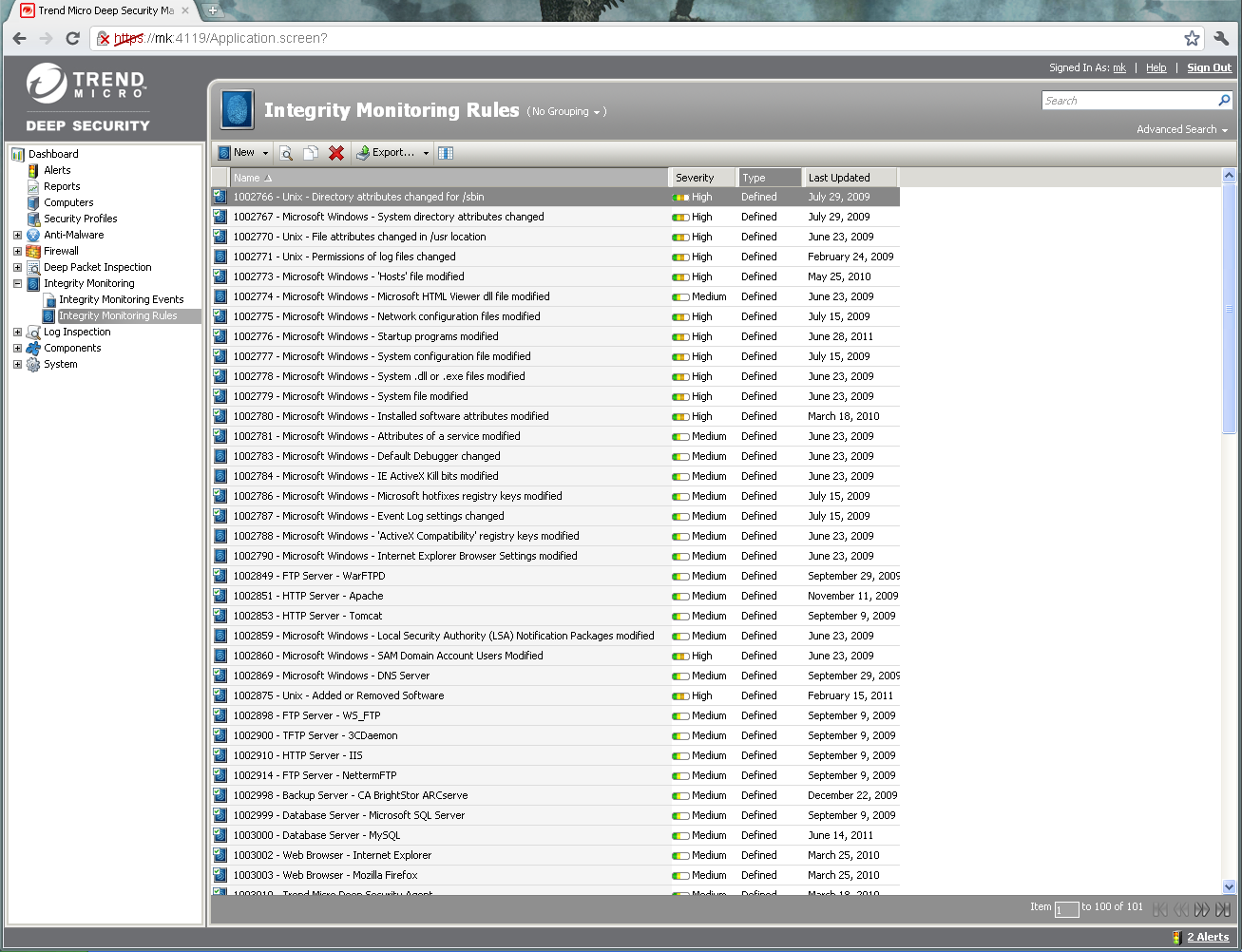This screenshot has width=1242, height=952.
Task: Select rule 1002767 System directory attributes changed
Action: (555, 217)
